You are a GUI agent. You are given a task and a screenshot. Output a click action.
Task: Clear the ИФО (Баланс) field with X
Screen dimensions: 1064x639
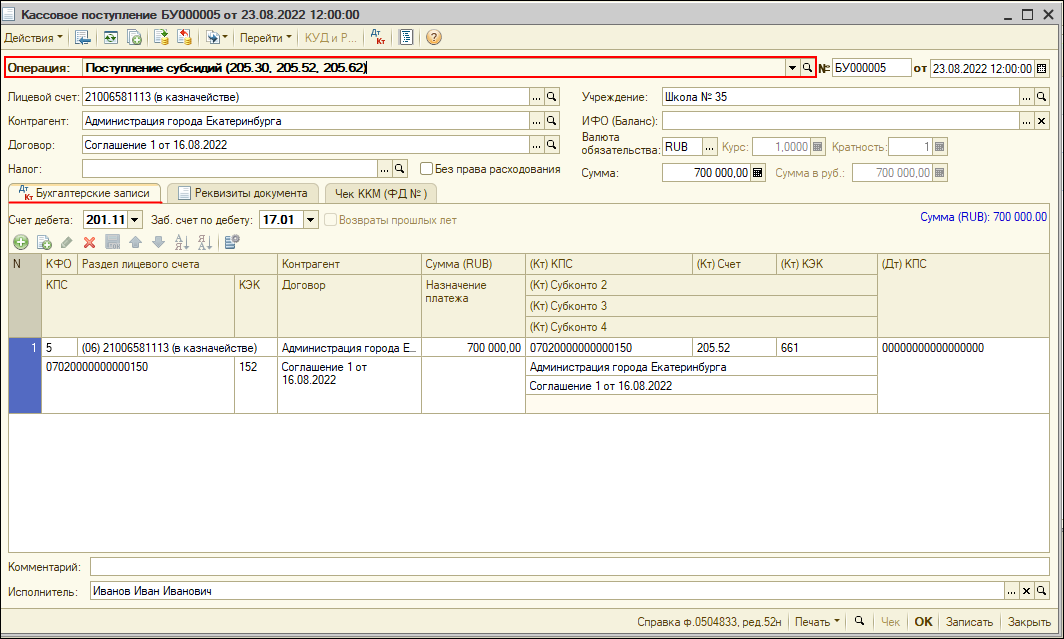1042,121
